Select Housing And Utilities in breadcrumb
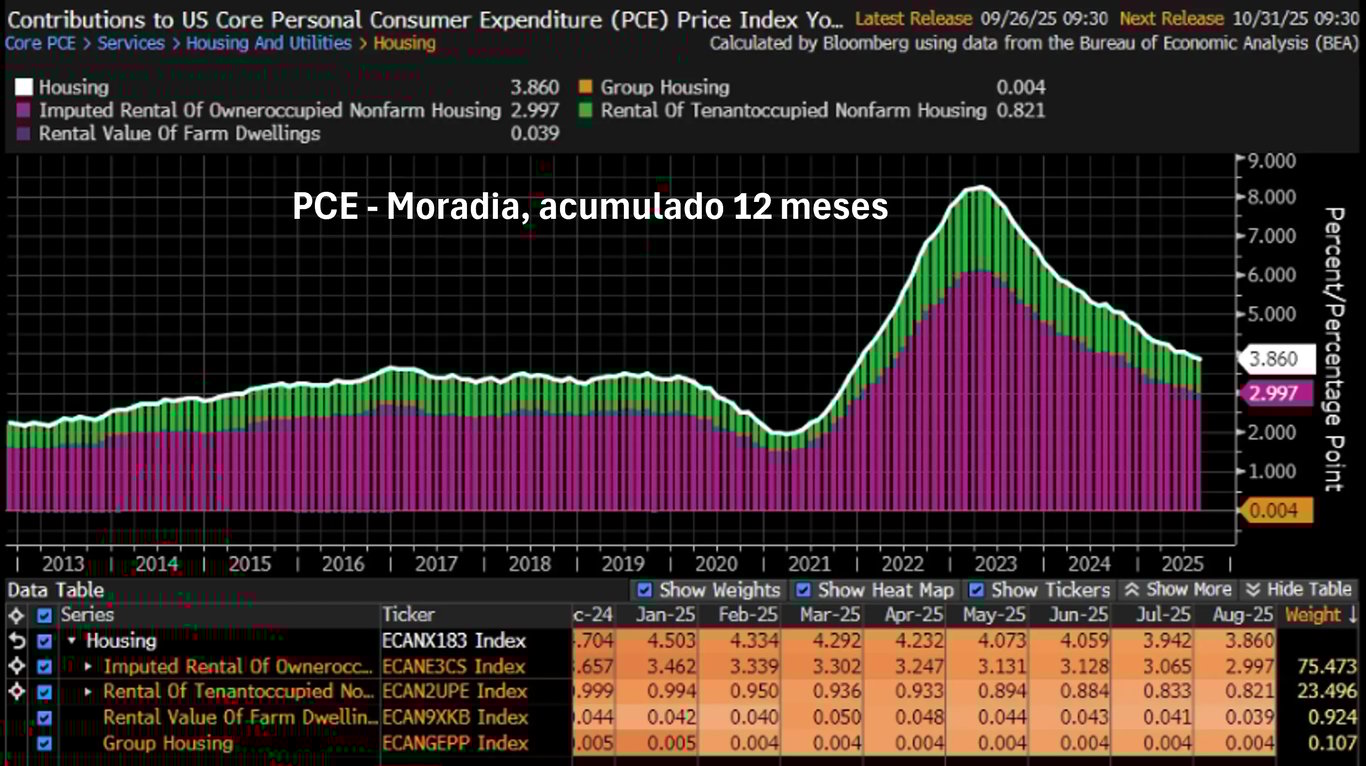Screen dimensions: 1366x766 click(269, 44)
